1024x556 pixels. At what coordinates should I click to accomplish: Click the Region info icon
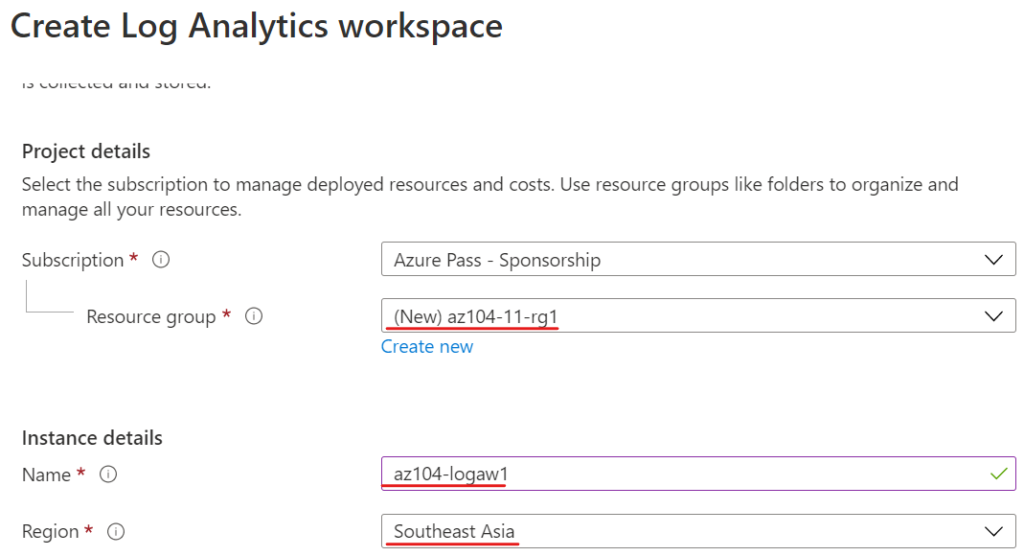click(116, 531)
